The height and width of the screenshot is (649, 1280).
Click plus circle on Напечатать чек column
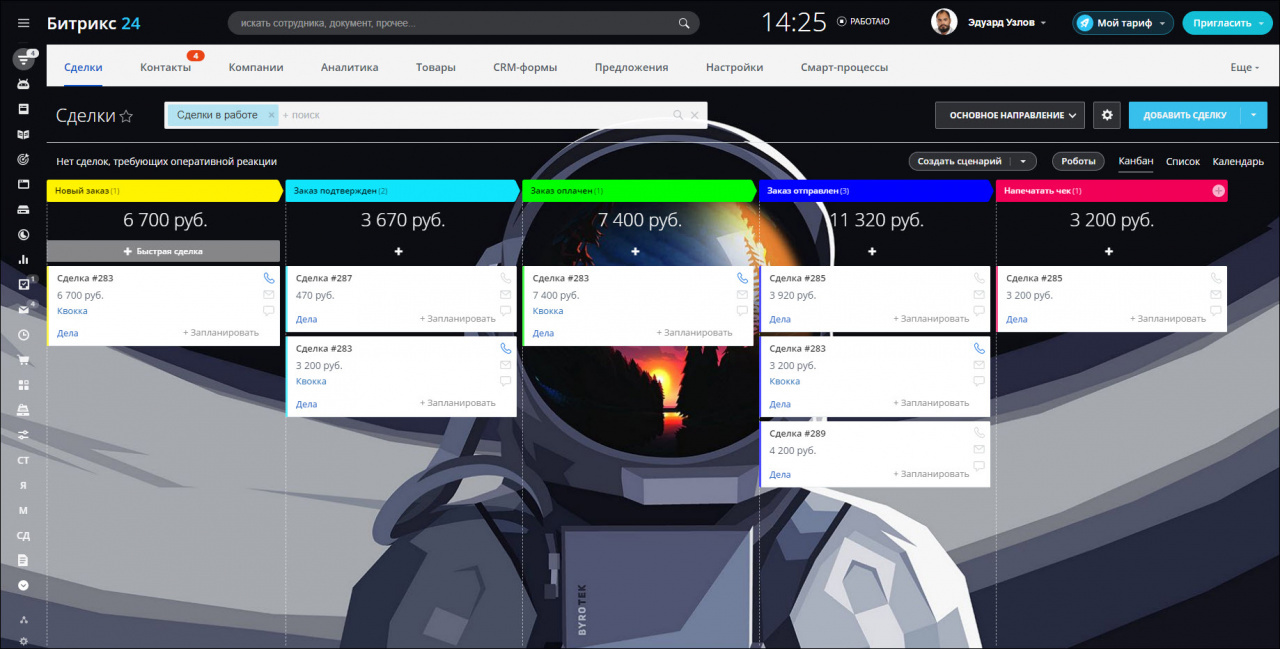(x=1218, y=190)
